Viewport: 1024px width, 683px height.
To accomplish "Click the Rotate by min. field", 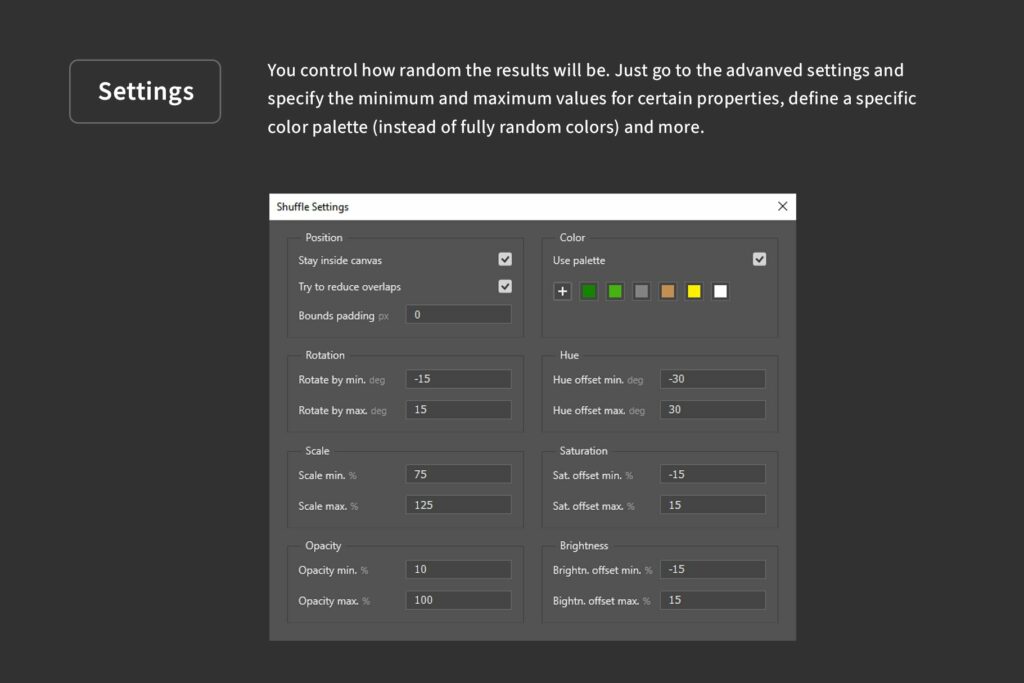I will (458, 378).
